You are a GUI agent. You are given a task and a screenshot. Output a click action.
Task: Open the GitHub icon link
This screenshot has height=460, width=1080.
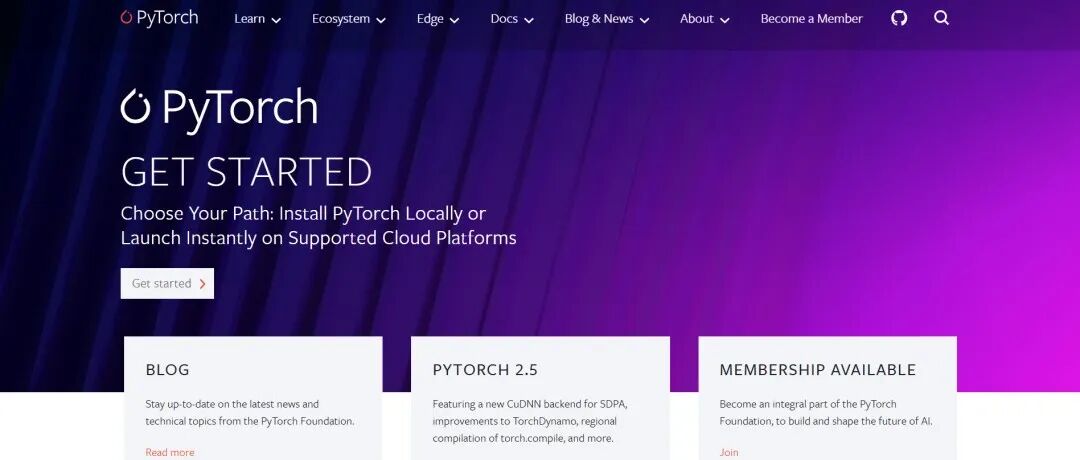click(x=899, y=19)
